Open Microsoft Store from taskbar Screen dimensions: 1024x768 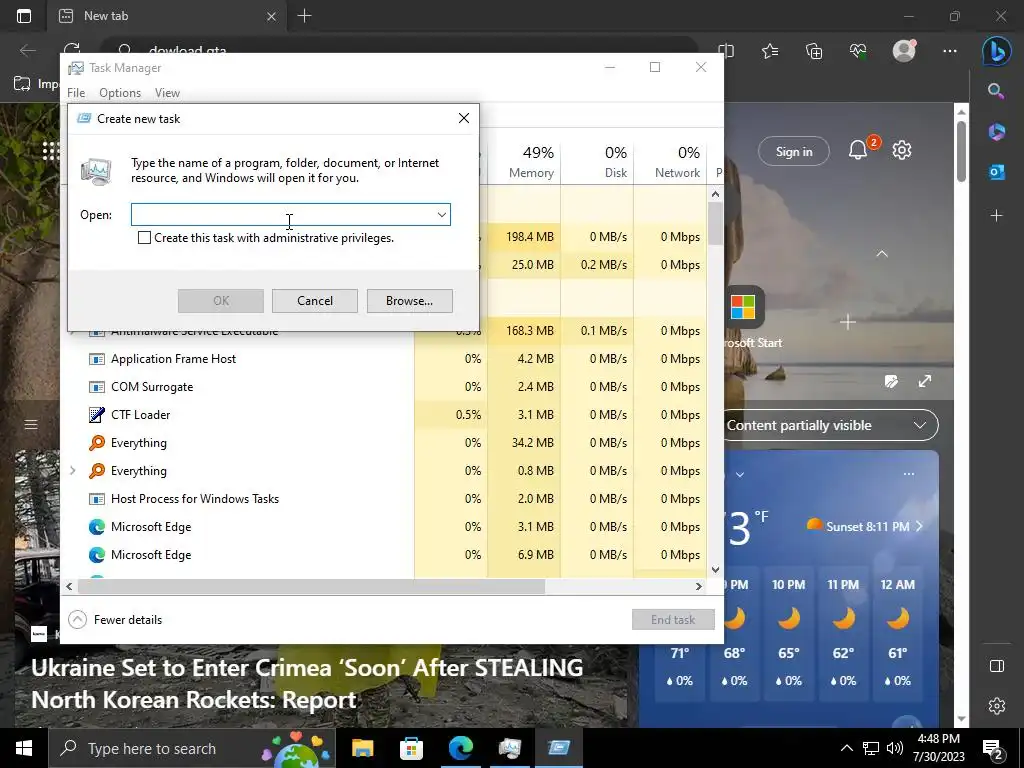pos(411,748)
